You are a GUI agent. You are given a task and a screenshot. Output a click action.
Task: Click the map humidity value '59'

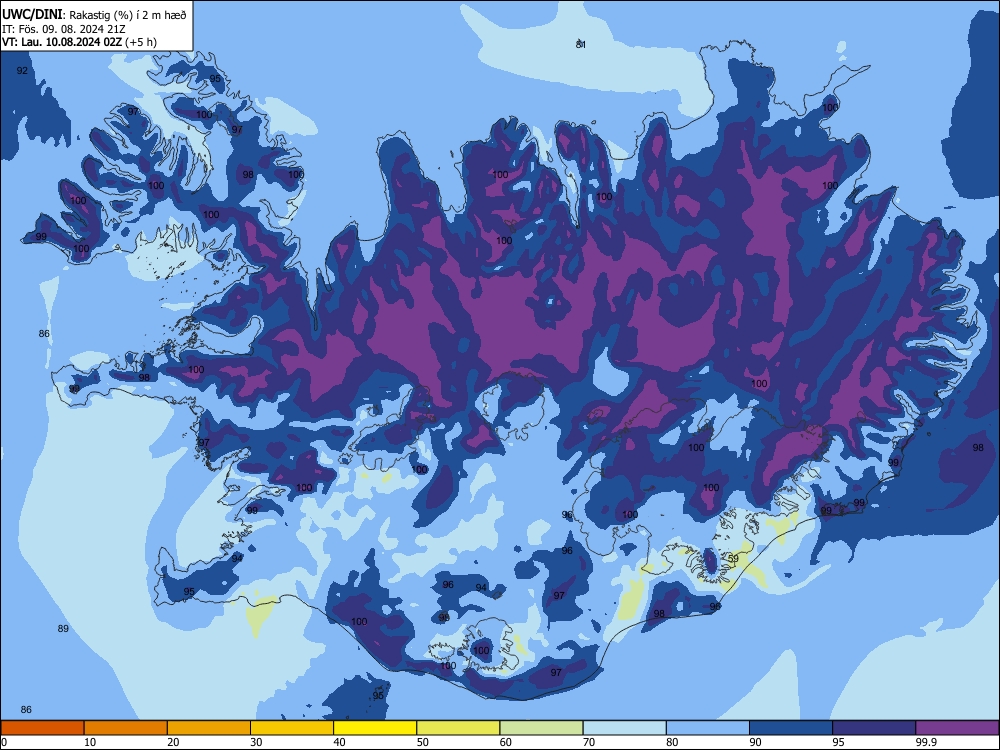click(x=733, y=559)
